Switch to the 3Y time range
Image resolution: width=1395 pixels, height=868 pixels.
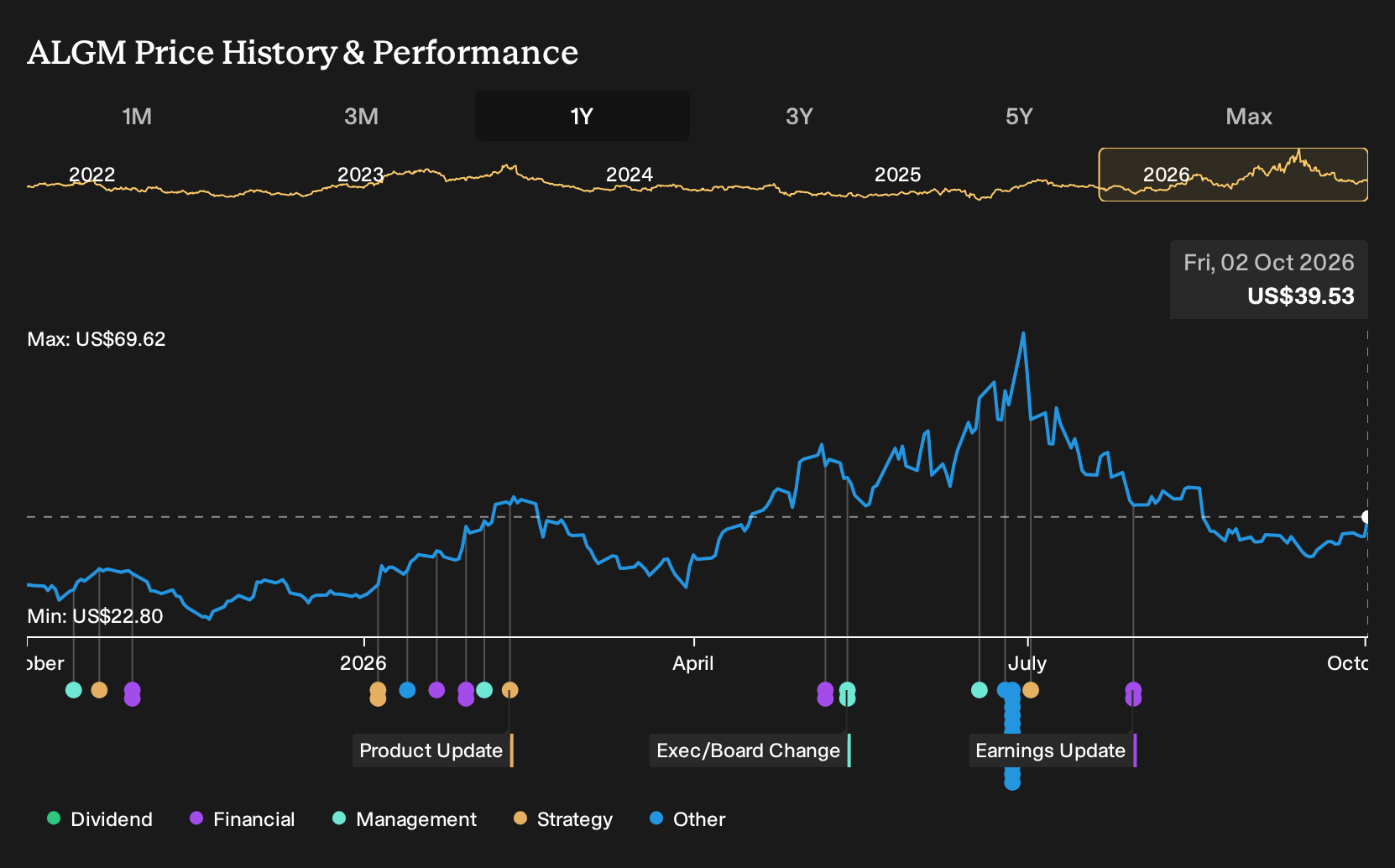pyautogui.click(x=799, y=116)
